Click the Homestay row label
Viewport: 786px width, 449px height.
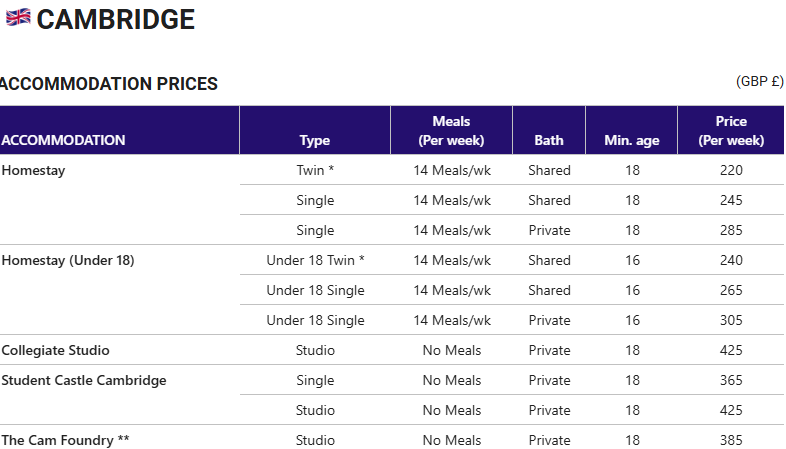(34, 170)
